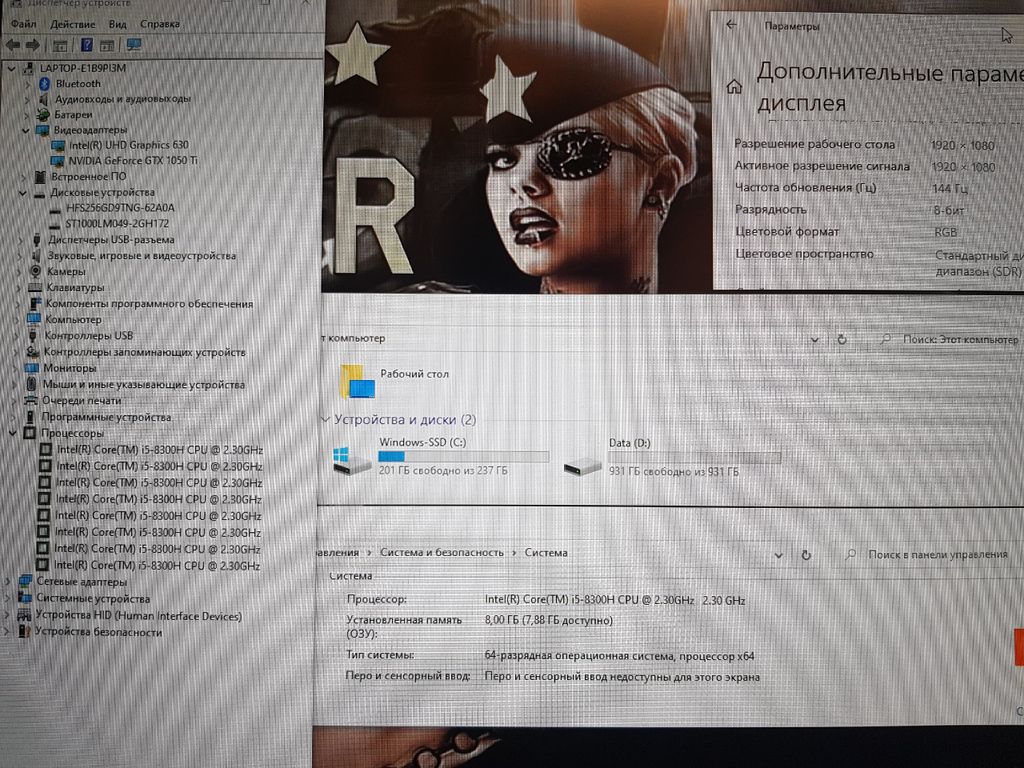Screen dimensions: 1024x768
Task: Open the 'Вид' menu
Action: pos(117,23)
